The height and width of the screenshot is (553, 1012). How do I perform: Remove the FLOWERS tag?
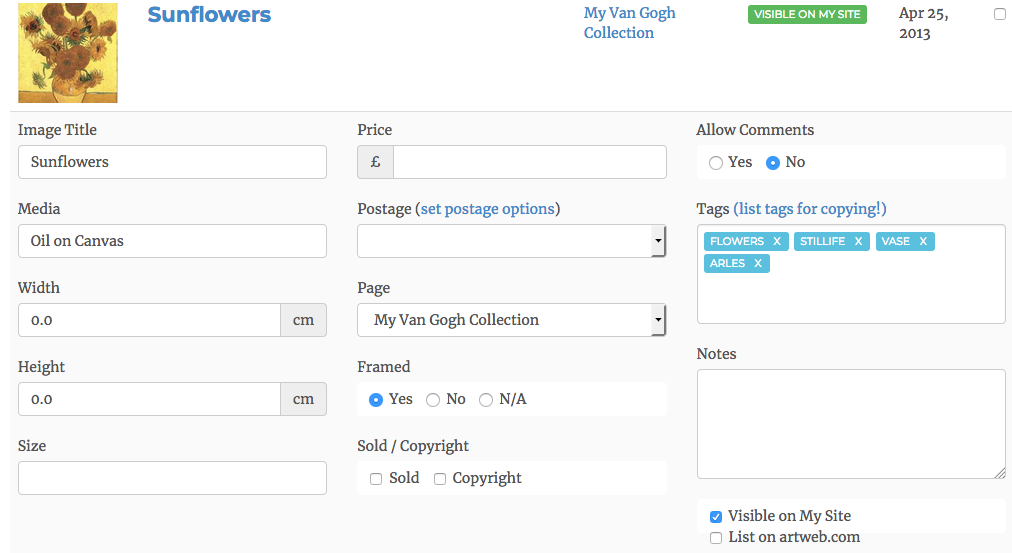777,241
